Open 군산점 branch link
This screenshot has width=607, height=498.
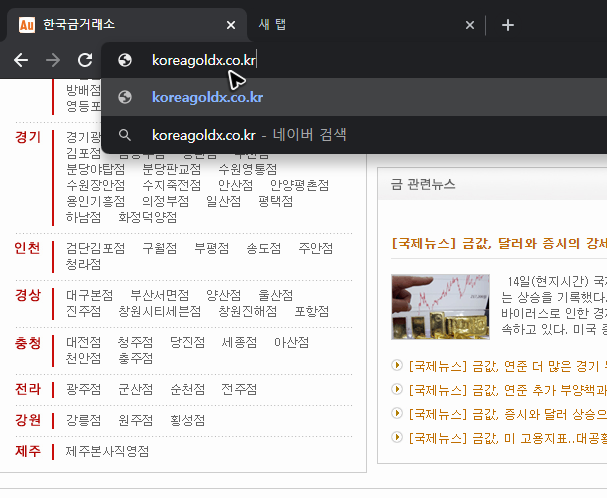pyautogui.click(x=135, y=389)
